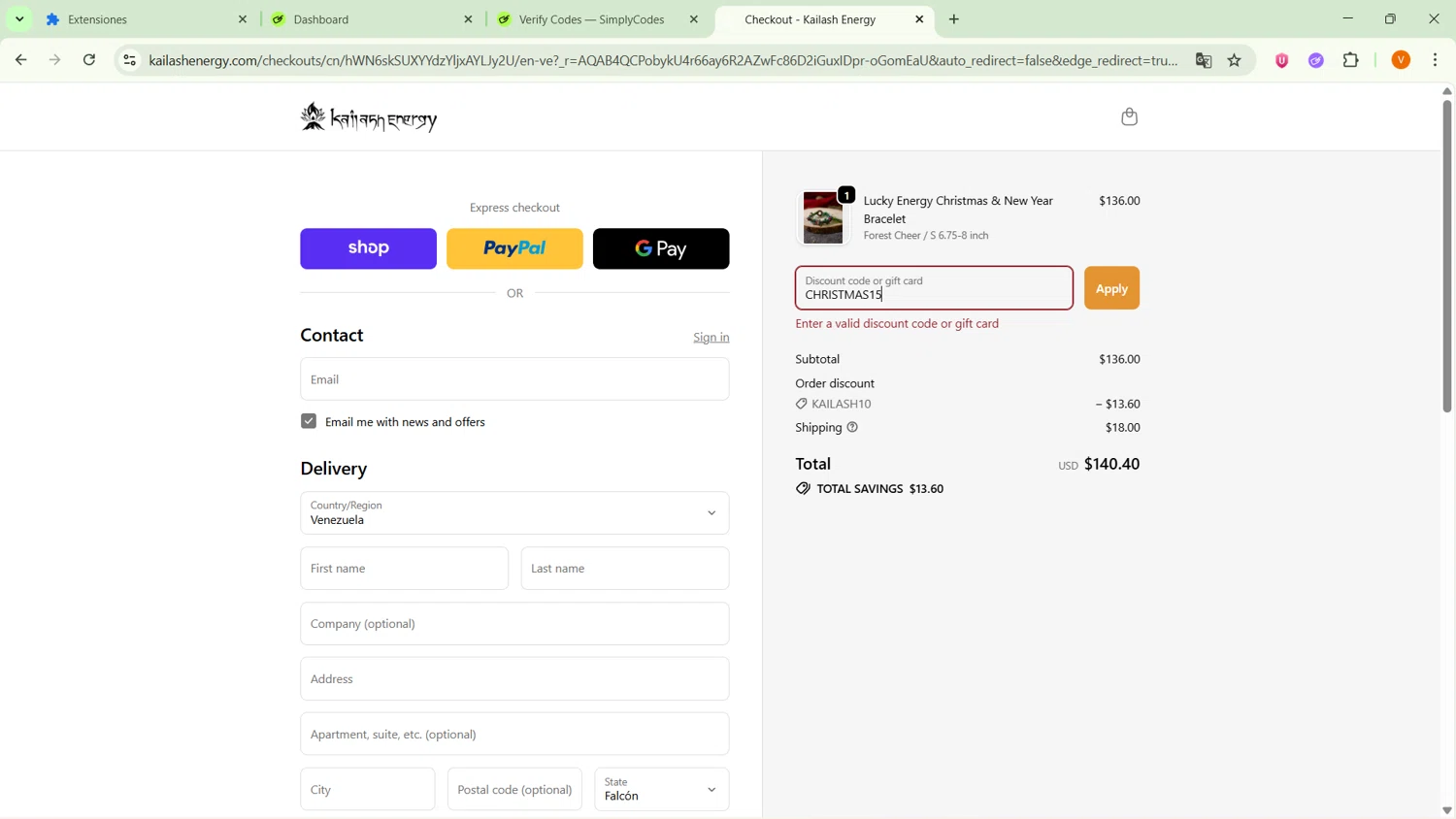Pay with PayPal express button
Image resolution: width=1456 pixels, height=819 pixels.
pos(514,249)
